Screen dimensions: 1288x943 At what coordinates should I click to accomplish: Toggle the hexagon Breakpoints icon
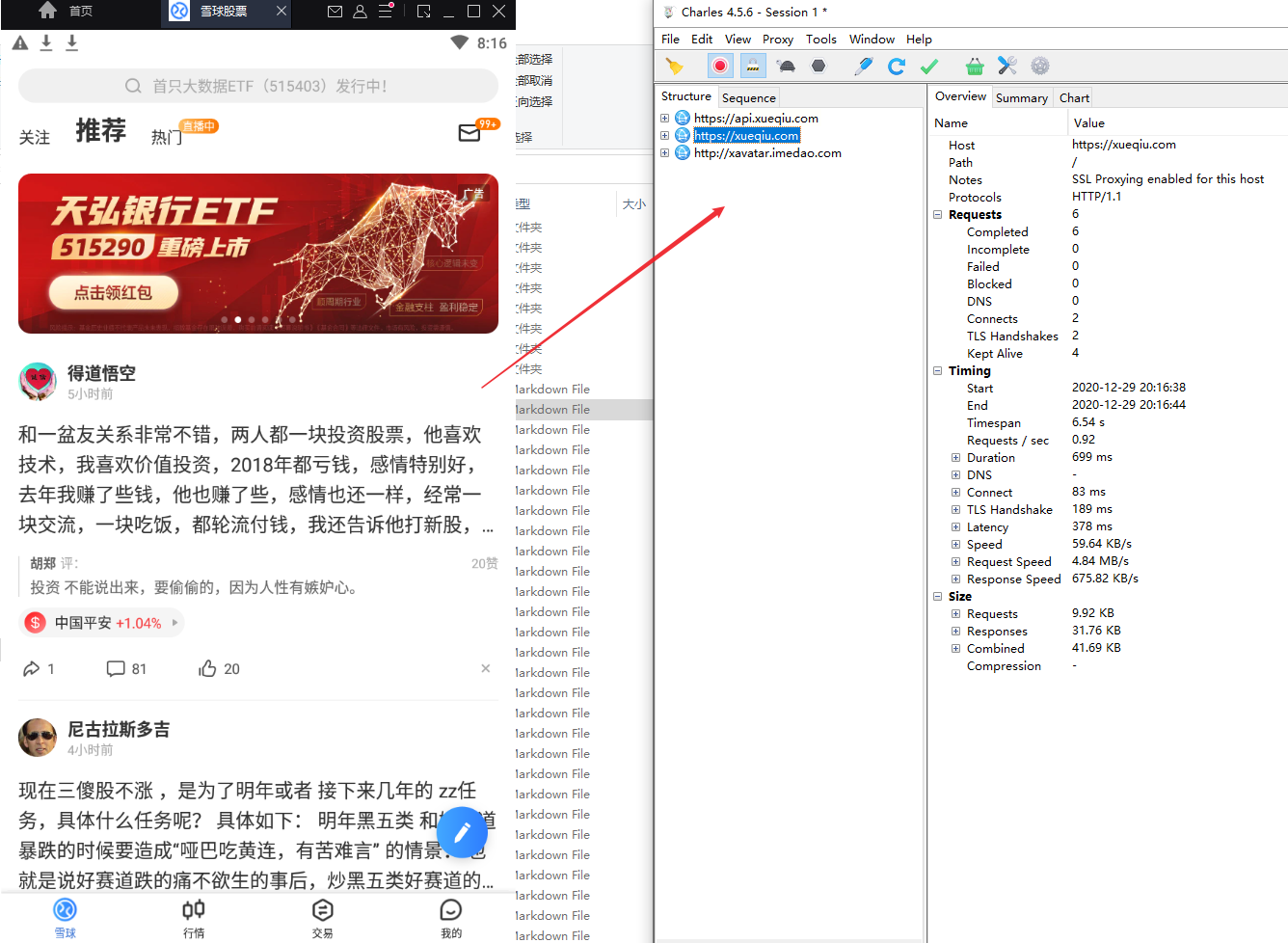point(818,66)
